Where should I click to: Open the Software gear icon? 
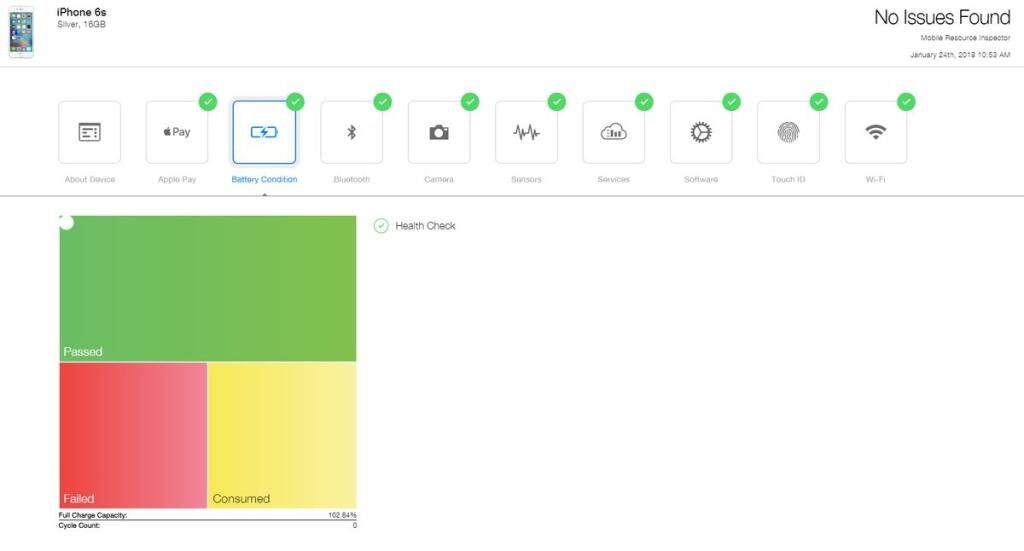[701, 133]
